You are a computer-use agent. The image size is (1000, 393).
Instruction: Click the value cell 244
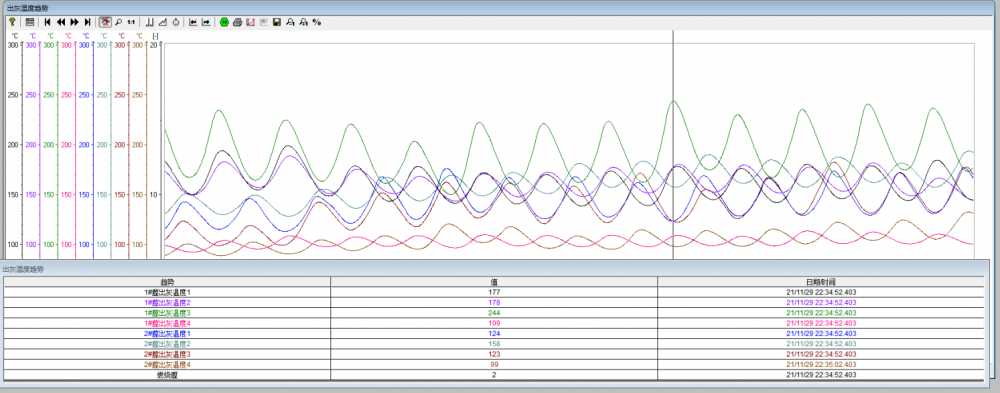(494, 313)
